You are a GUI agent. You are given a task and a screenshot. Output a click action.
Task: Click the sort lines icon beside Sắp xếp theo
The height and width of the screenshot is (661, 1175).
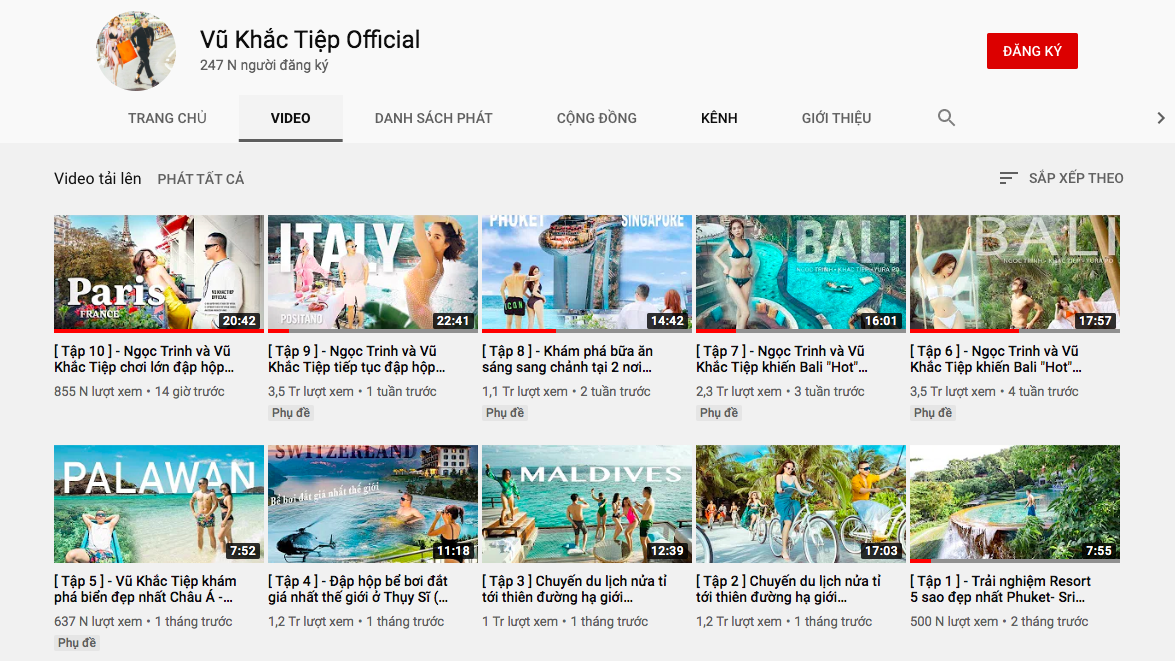point(1008,178)
